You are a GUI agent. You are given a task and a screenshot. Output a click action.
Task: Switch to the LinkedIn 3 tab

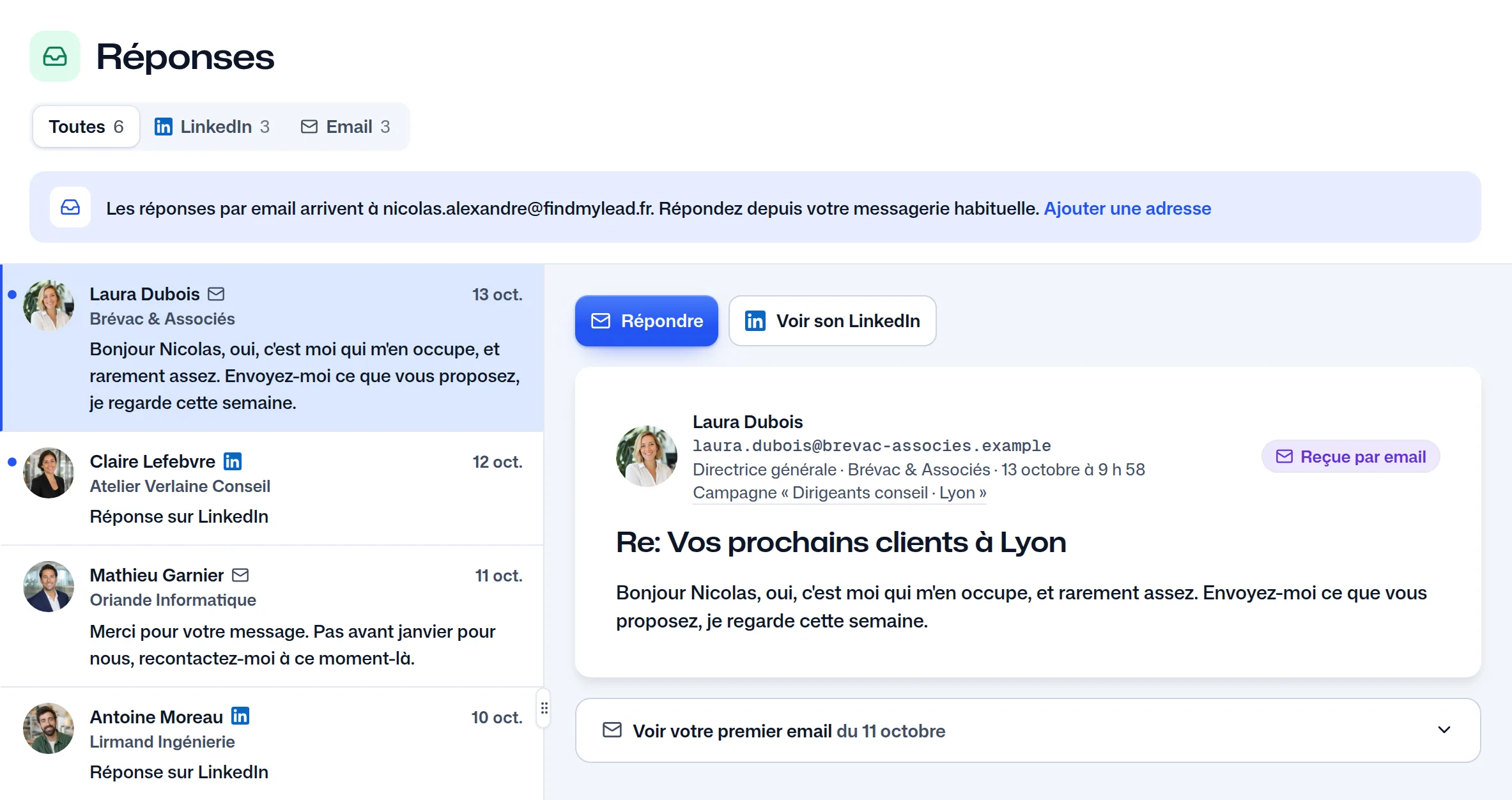tap(212, 127)
